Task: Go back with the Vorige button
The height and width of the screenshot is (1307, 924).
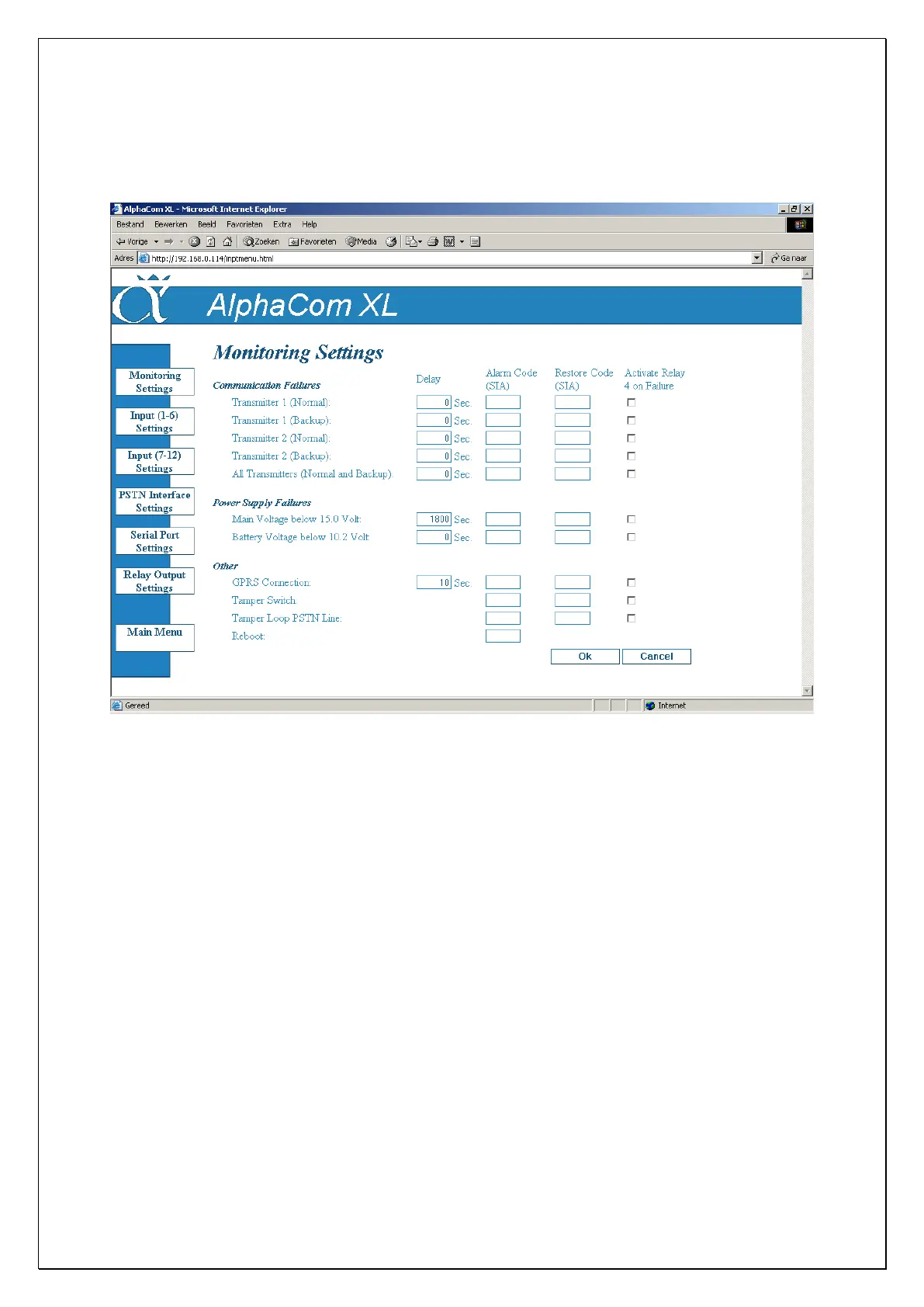Action: 132,241
